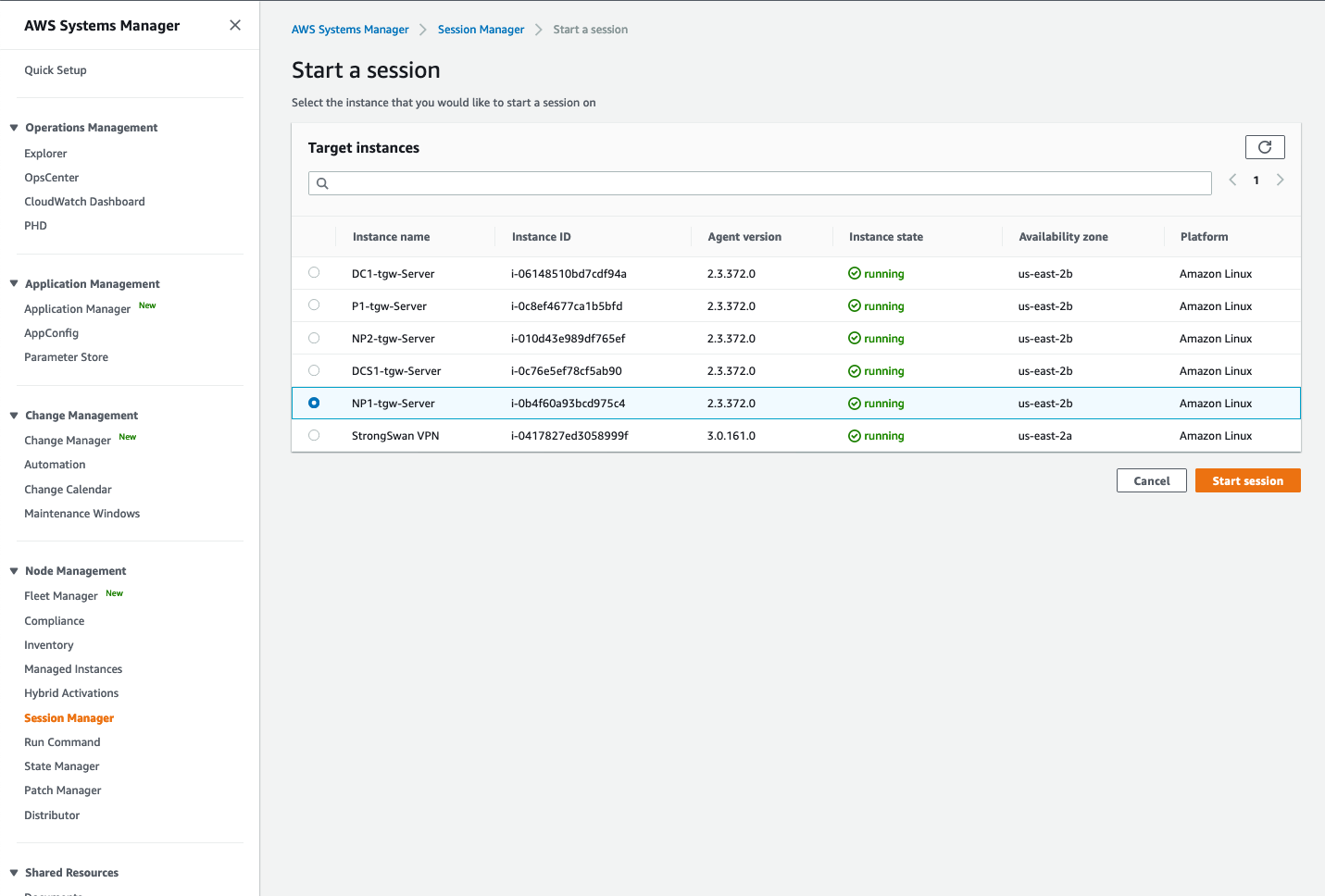
Task: Click the Cancel button
Action: (x=1151, y=480)
